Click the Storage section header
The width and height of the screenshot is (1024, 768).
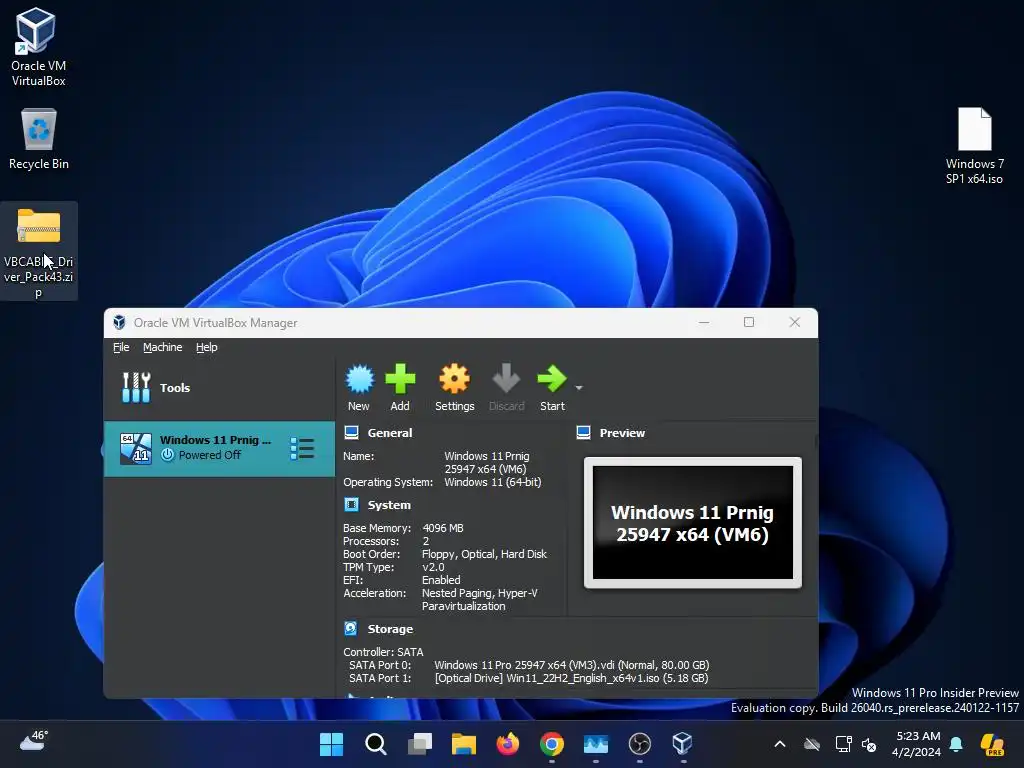pyautogui.click(x=390, y=629)
